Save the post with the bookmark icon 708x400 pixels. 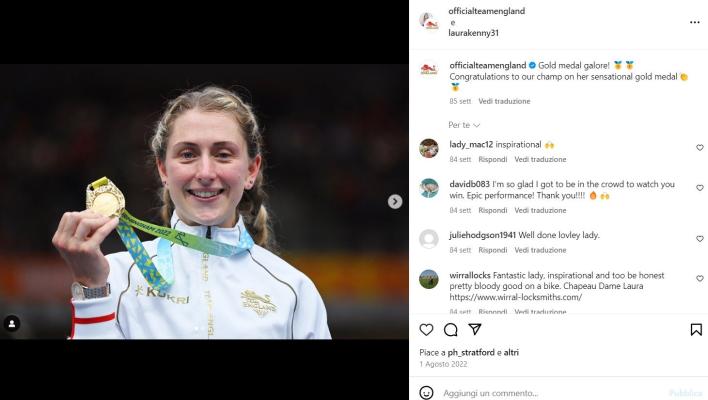click(696, 330)
